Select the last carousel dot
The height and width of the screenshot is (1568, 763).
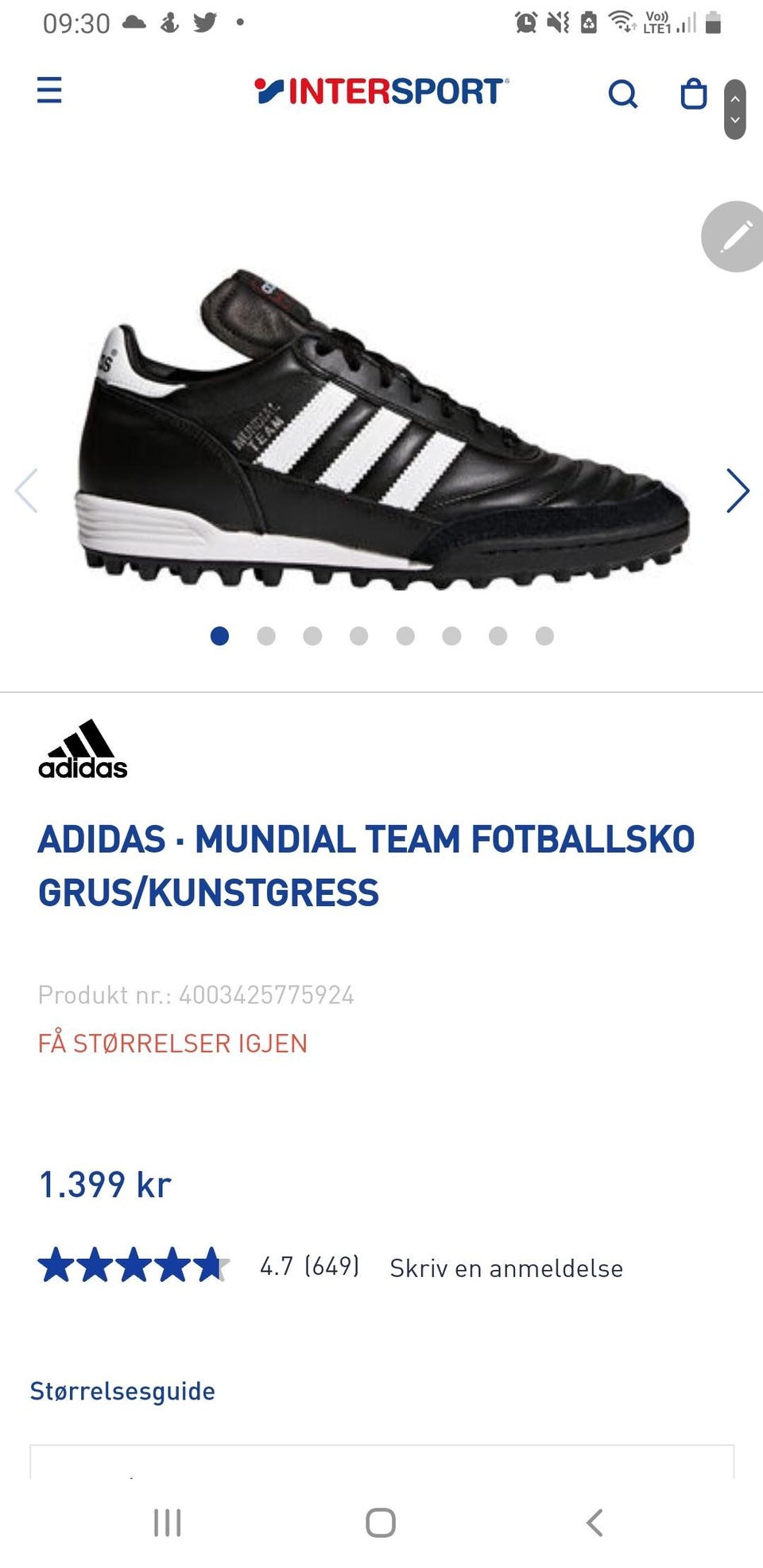click(544, 636)
